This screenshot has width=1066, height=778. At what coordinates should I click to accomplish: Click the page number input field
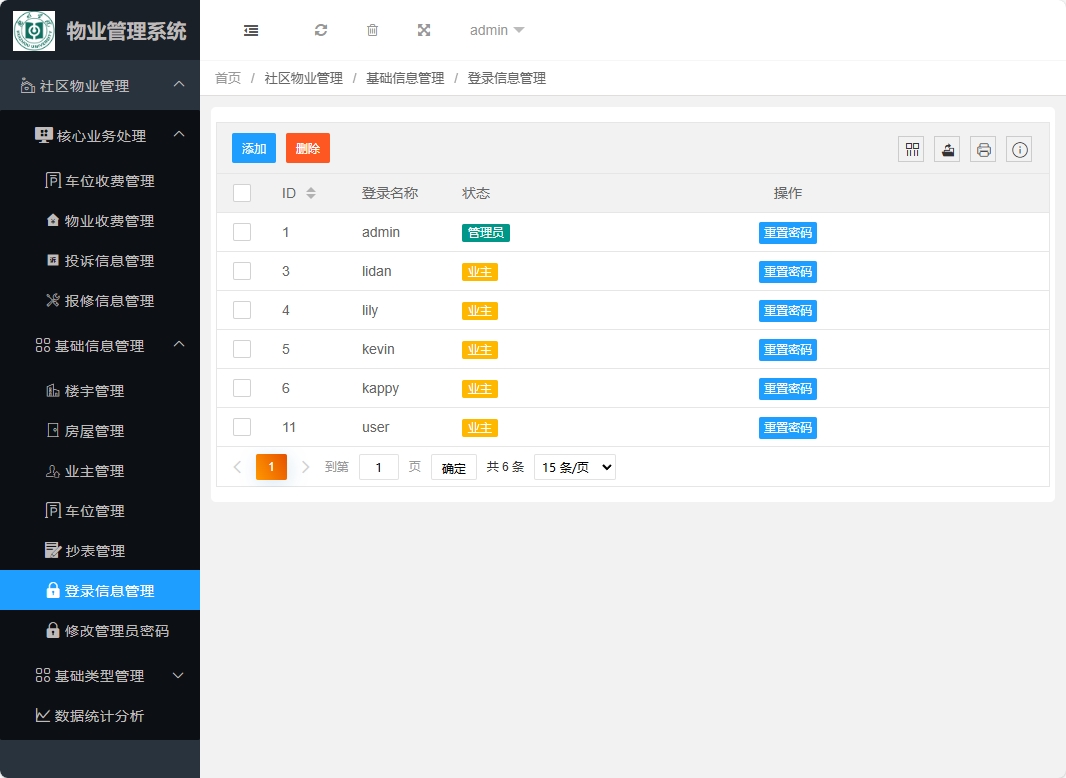click(x=378, y=466)
